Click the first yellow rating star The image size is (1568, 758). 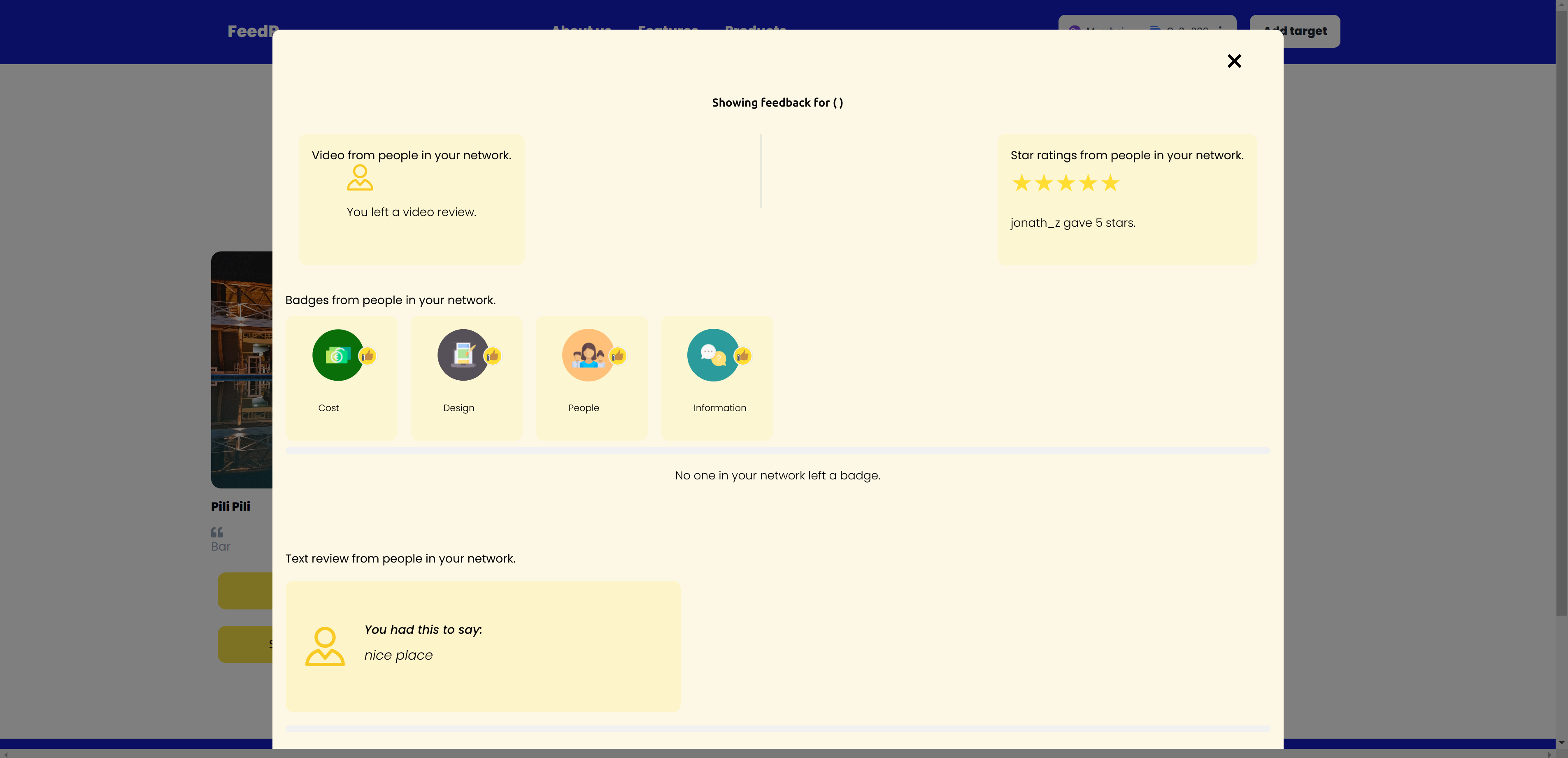1021,183
